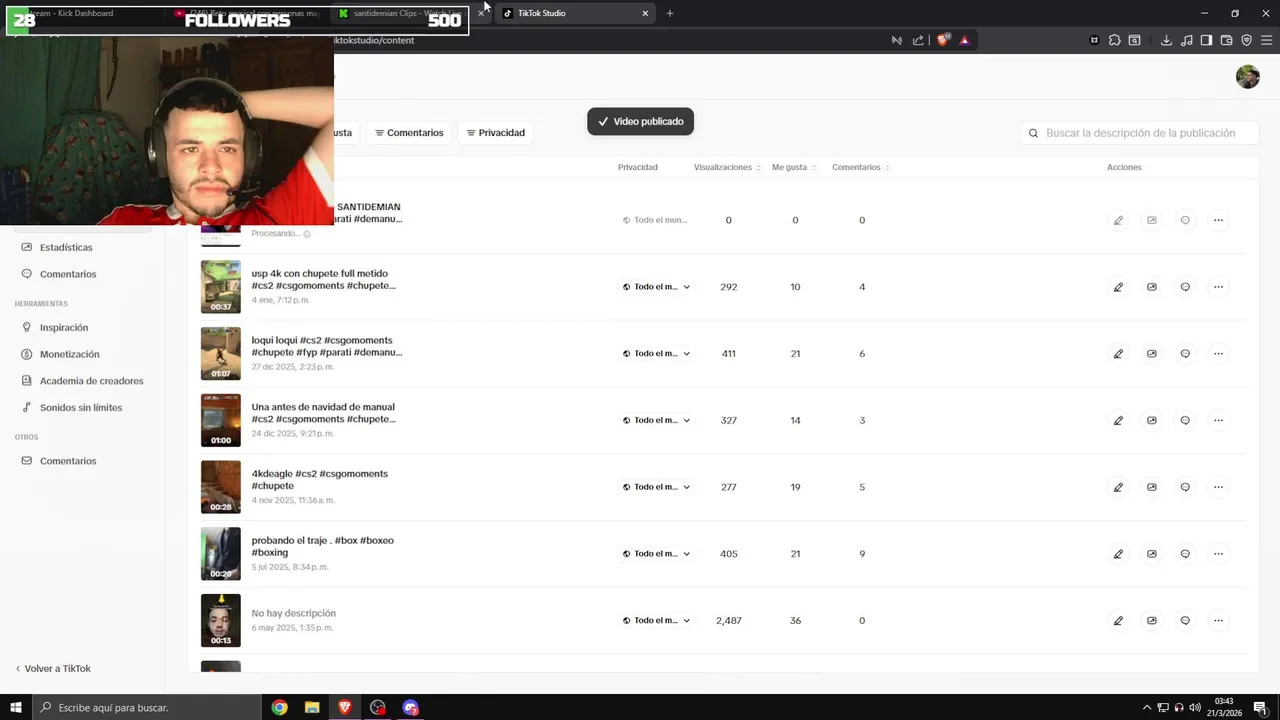Open privacy dropdown for '4kdeagle' video

[656, 487]
